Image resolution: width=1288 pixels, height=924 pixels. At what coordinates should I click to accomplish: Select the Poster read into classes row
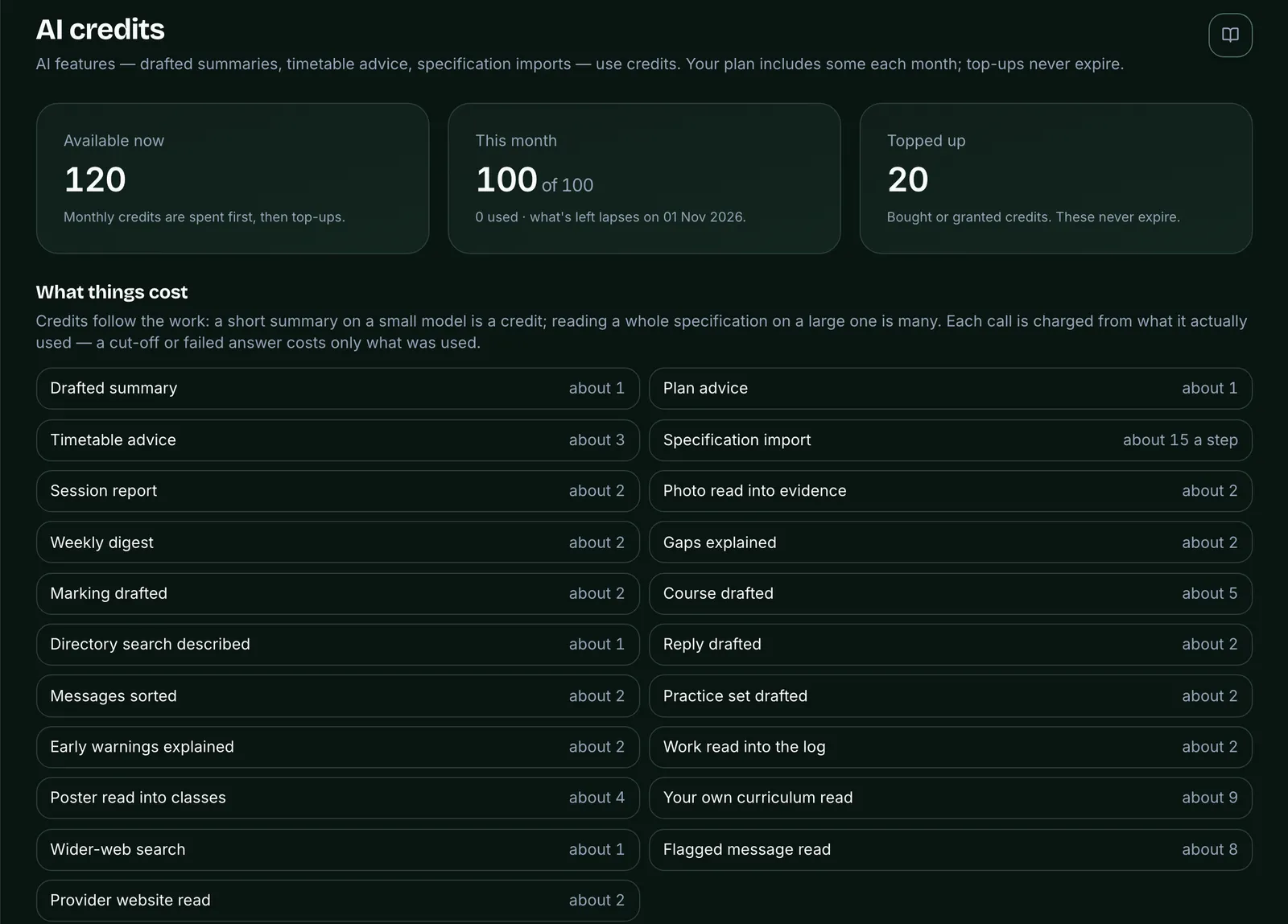point(338,798)
